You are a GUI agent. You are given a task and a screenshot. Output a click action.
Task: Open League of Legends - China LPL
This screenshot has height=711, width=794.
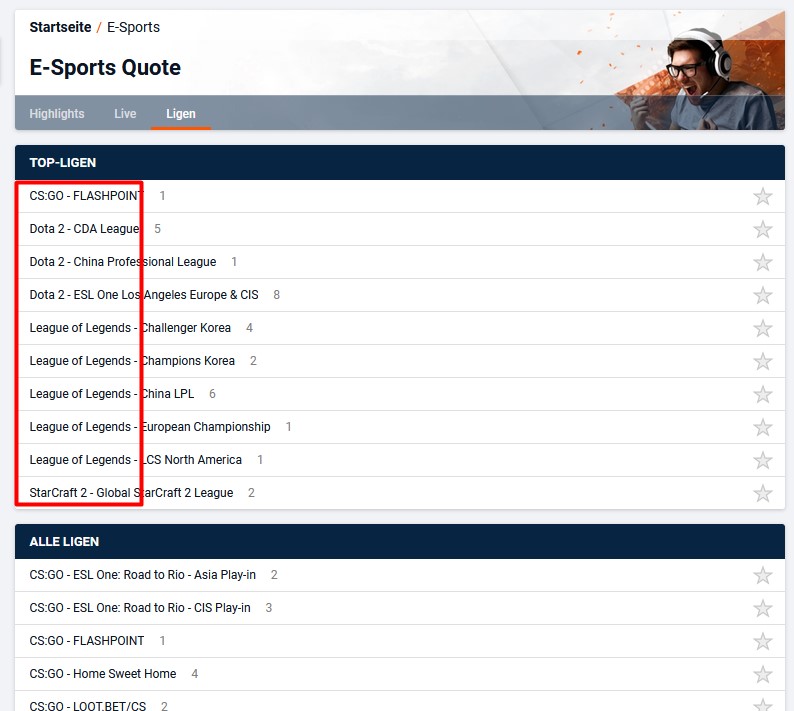click(111, 393)
